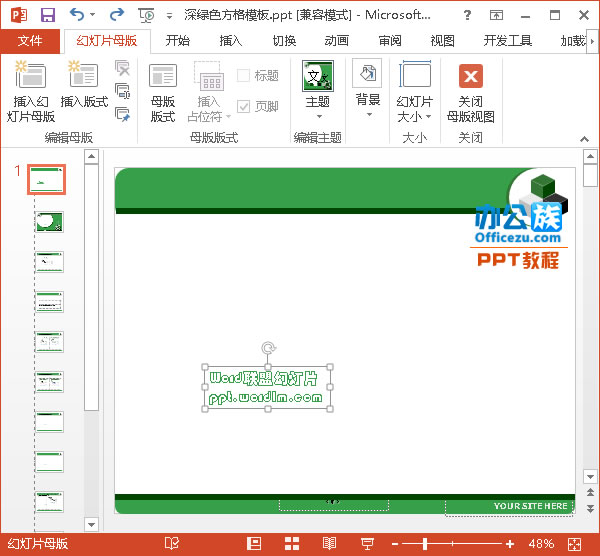This screenshot has width=600, height=556.
Task: Switch to the 审阅 tab
Action: (390, 41)
